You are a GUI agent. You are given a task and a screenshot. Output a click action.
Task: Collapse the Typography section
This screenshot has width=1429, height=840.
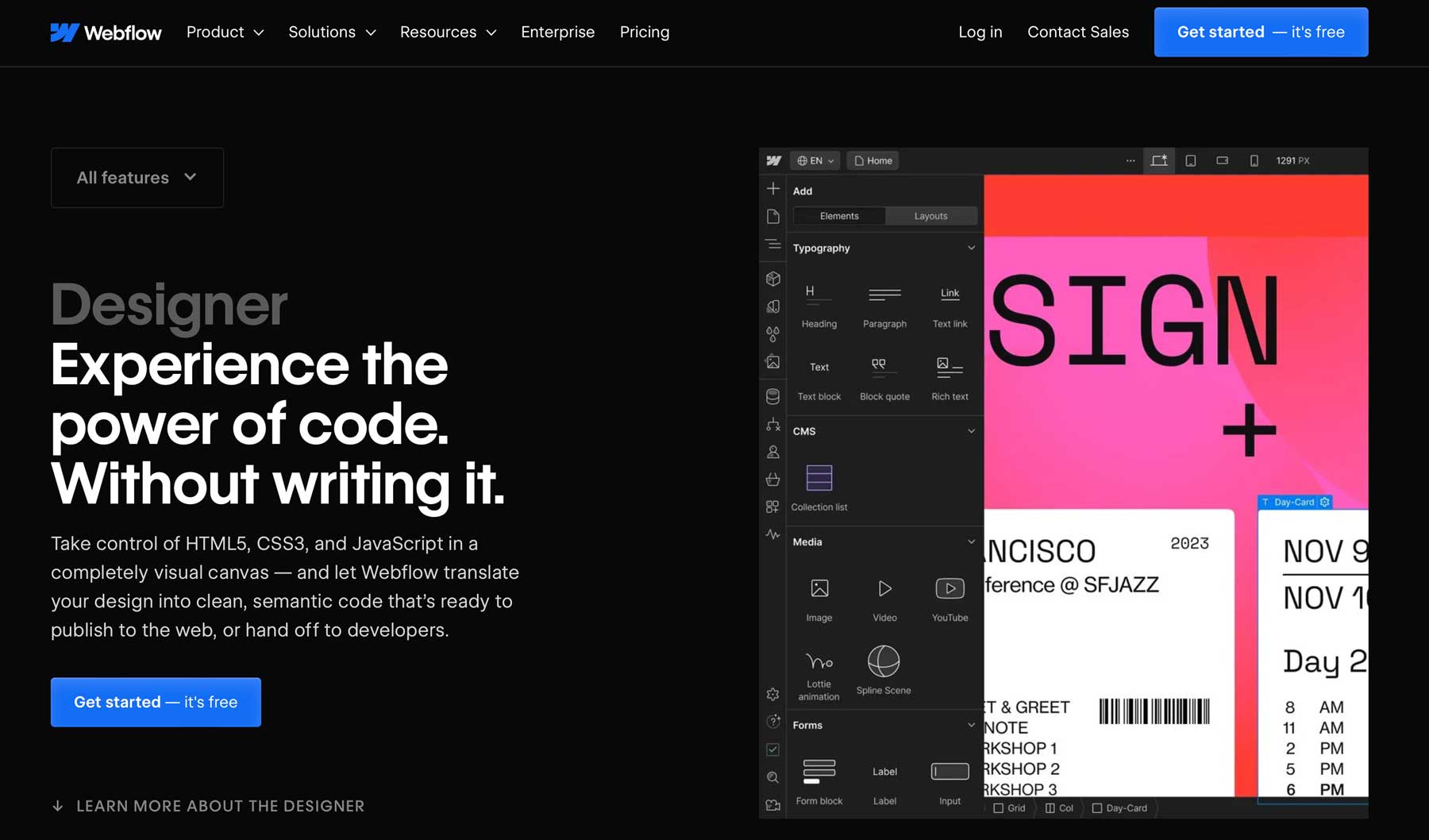point(971,249)
